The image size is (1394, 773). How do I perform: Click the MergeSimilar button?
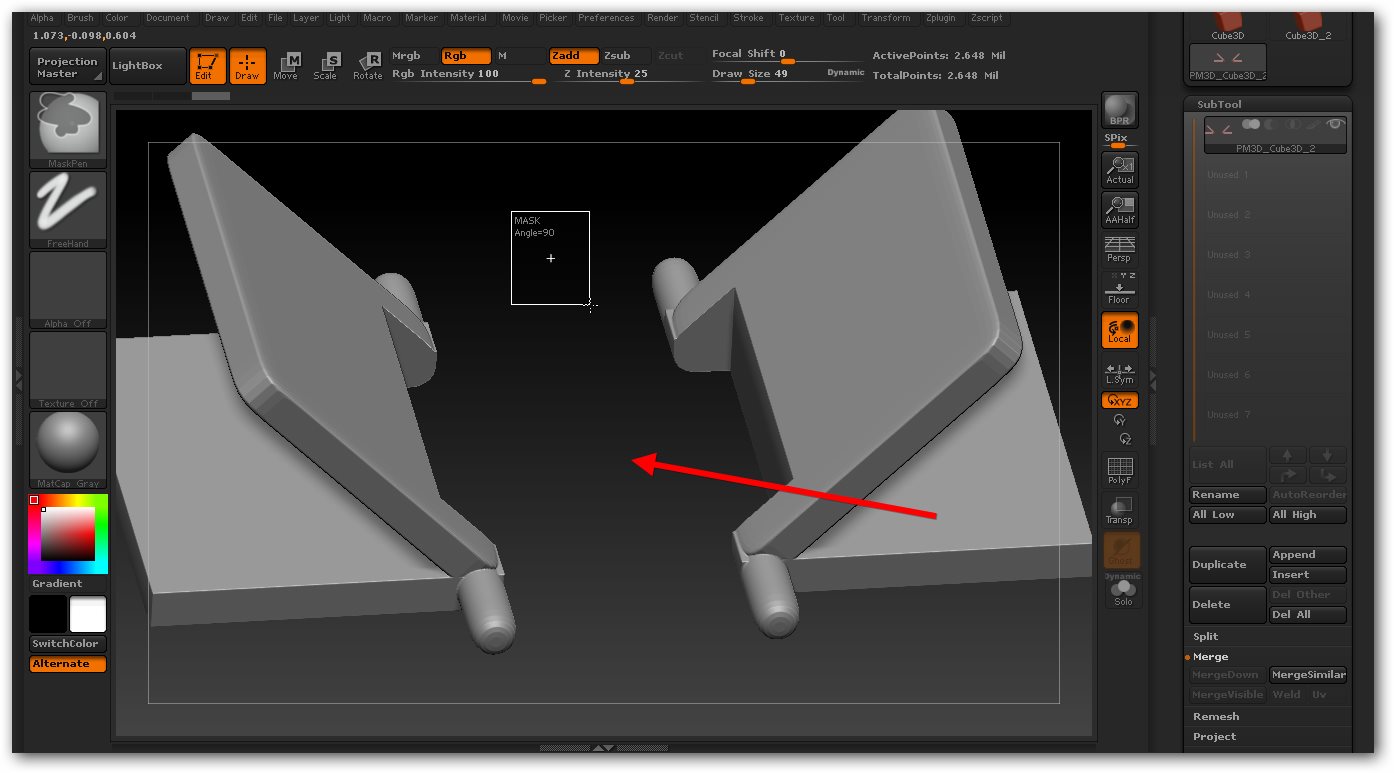pos(1308,675)
